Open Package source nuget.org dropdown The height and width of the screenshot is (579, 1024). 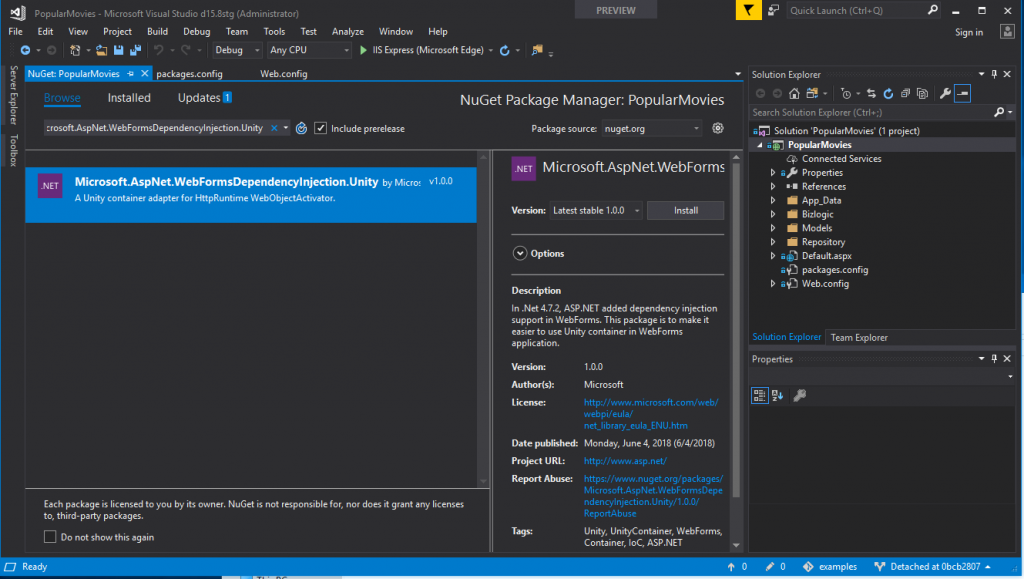(651, 129)
